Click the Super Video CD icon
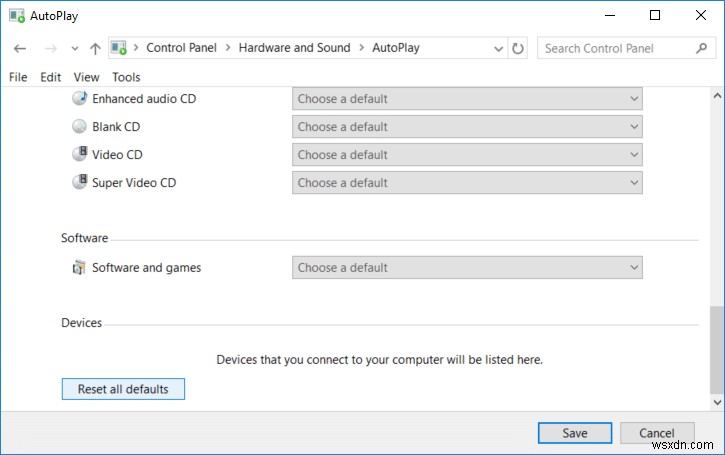This screenshot has height=455, width=725. [80, 183]
